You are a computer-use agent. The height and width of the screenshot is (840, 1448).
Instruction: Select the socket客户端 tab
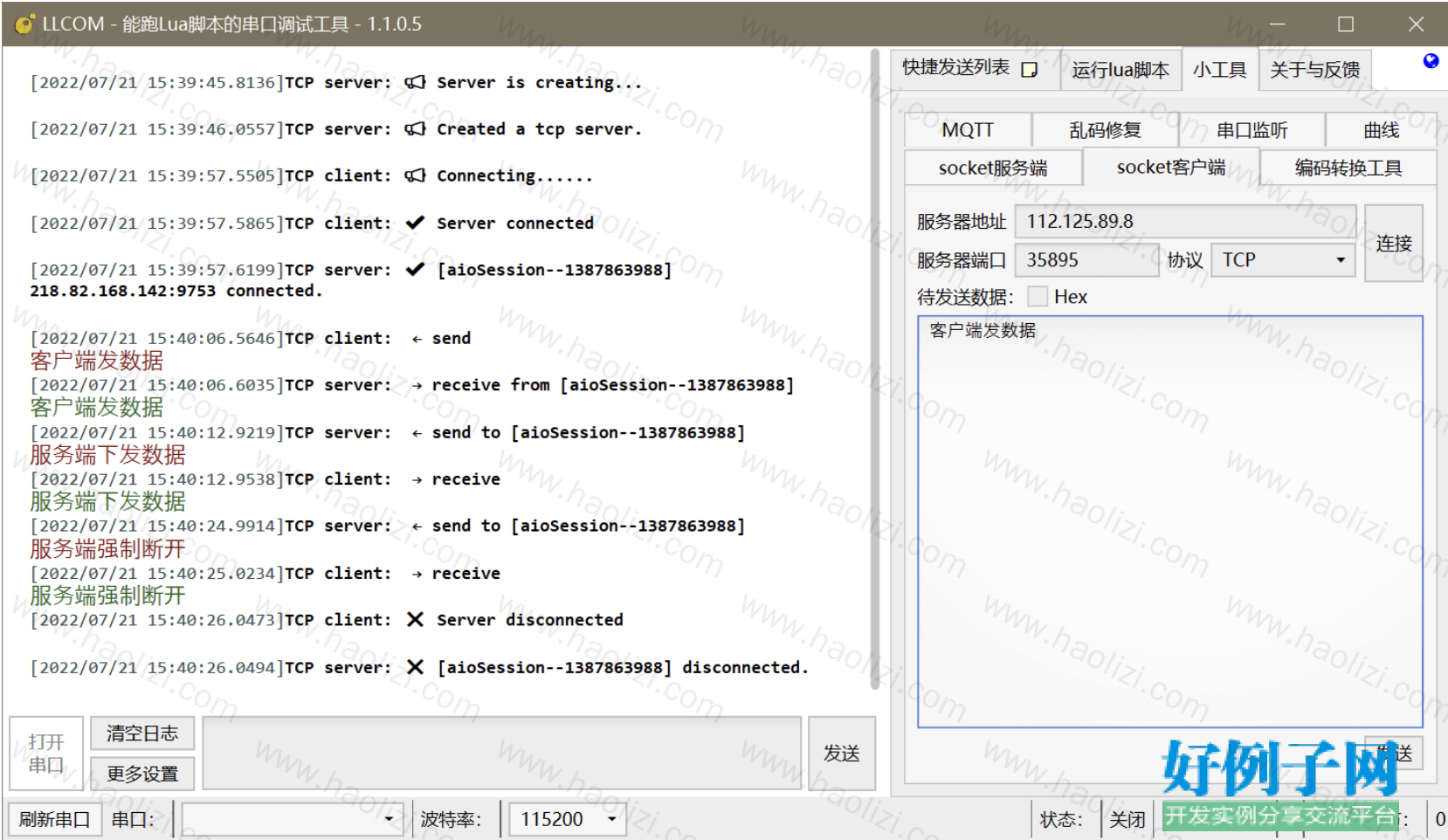tap(1171, 167)
